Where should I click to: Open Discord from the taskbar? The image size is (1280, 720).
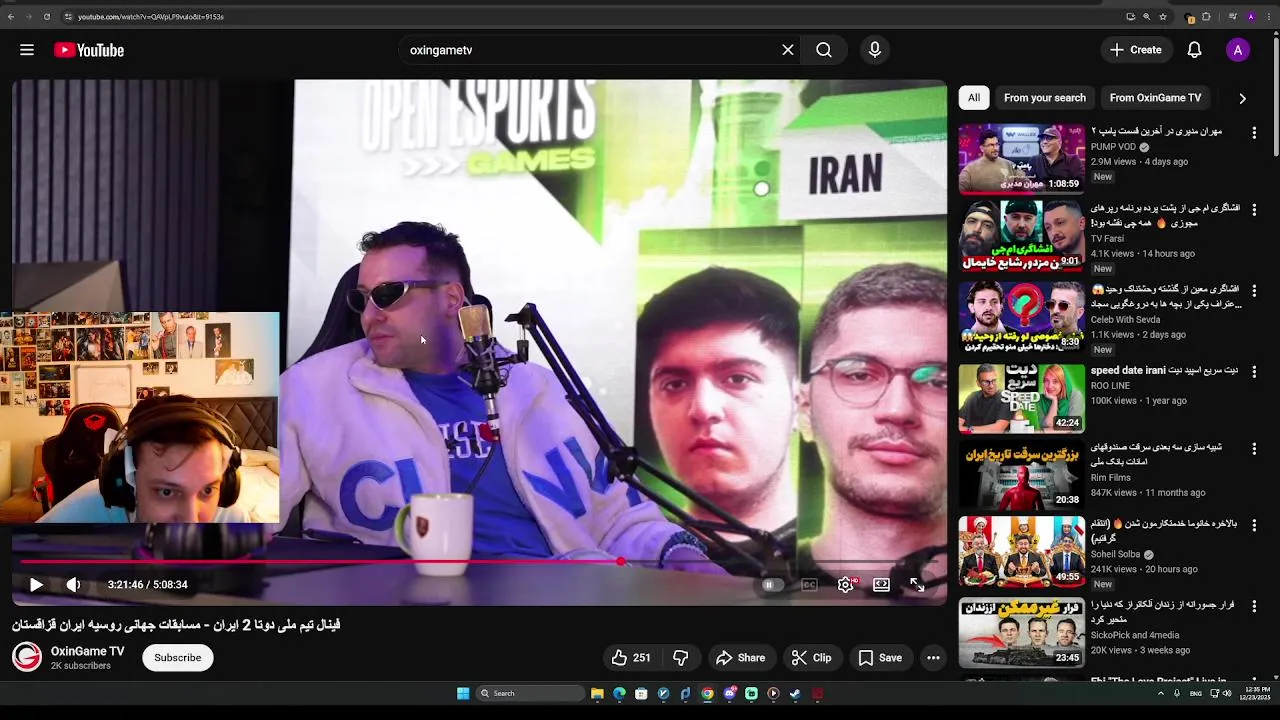click(729, 693)
